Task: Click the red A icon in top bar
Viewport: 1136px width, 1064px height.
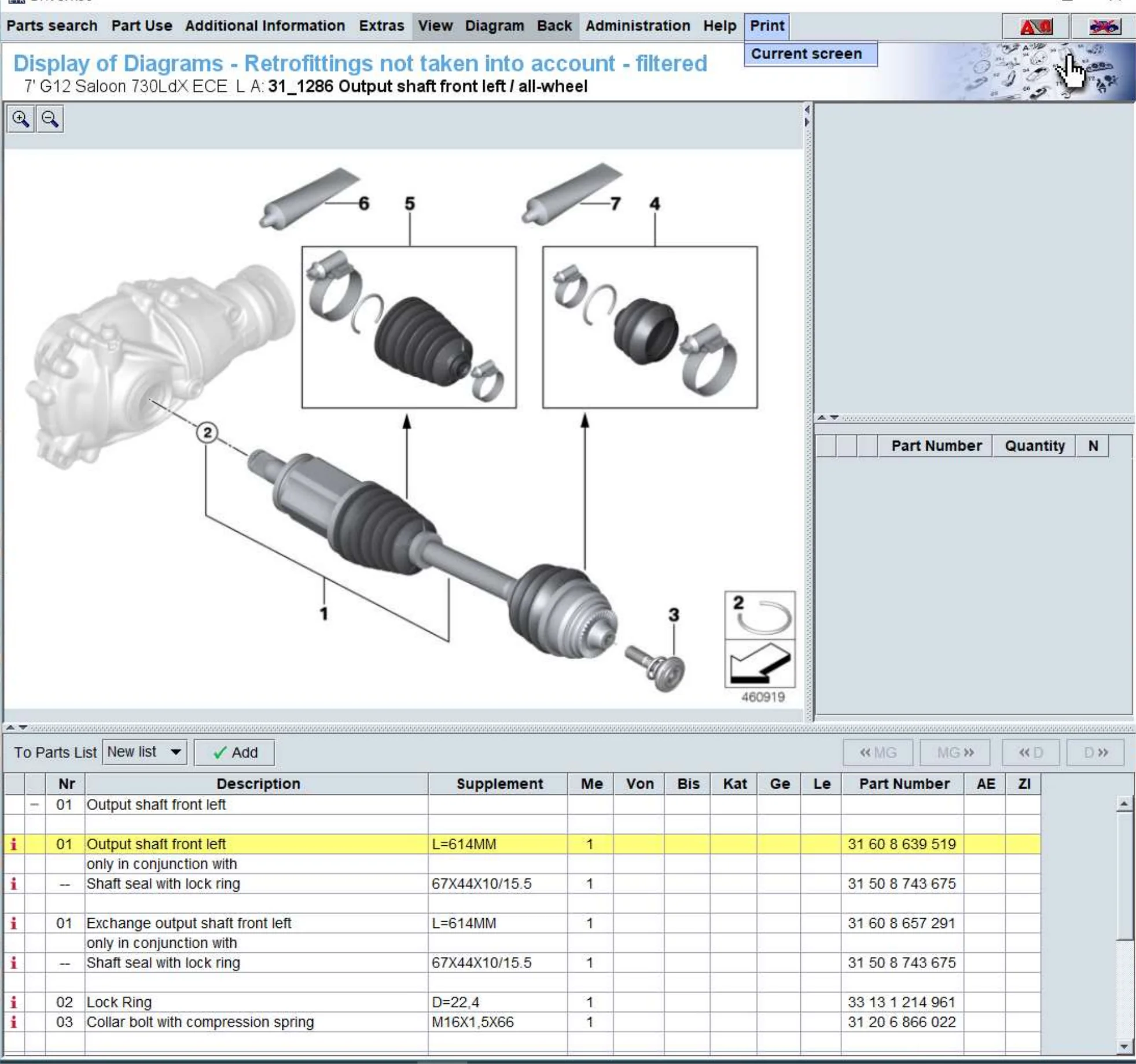Action: tap(1035, 27)
